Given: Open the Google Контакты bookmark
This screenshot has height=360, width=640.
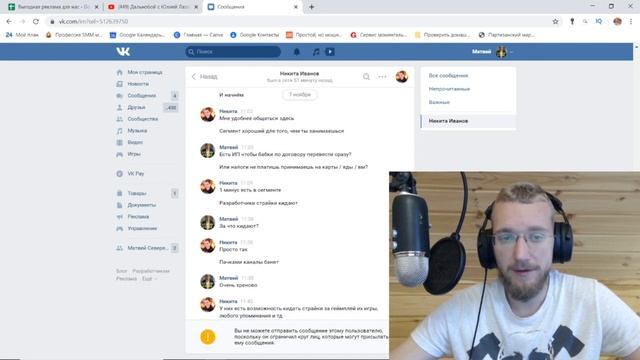Looking at the screenshot, I should [255, 35].
